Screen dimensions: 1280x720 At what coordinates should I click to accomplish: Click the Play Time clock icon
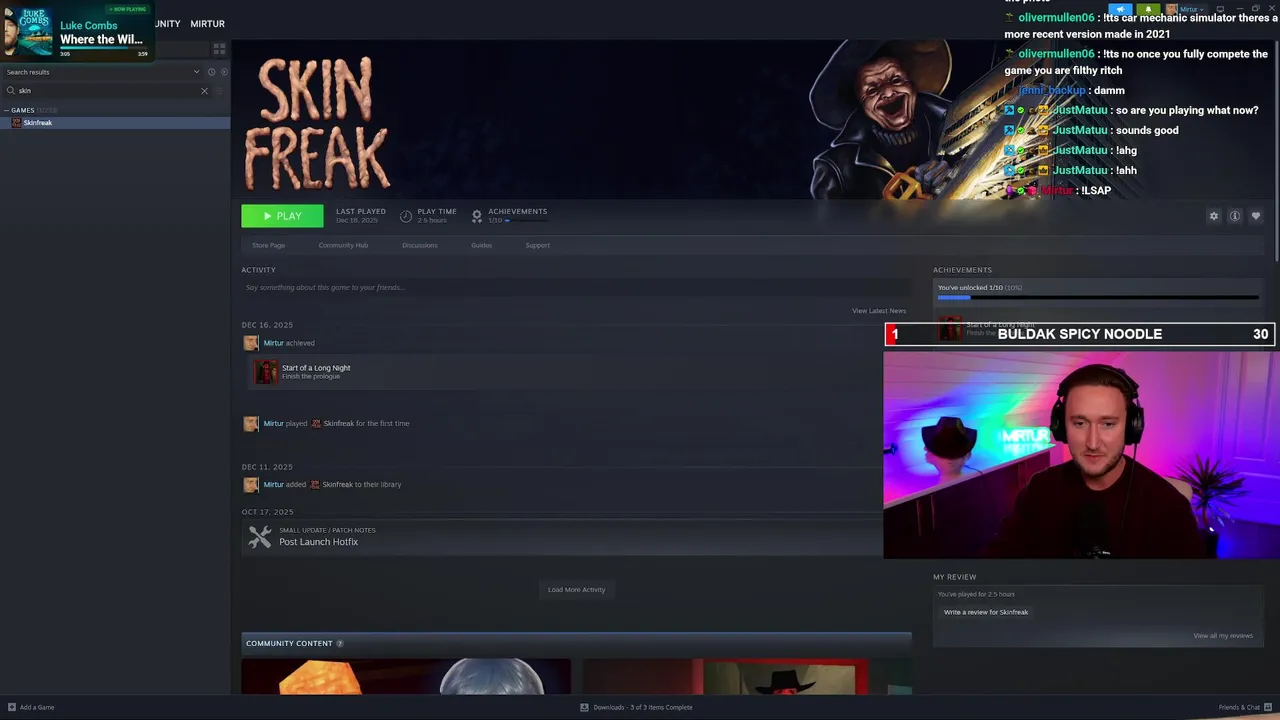coord(406,216)
